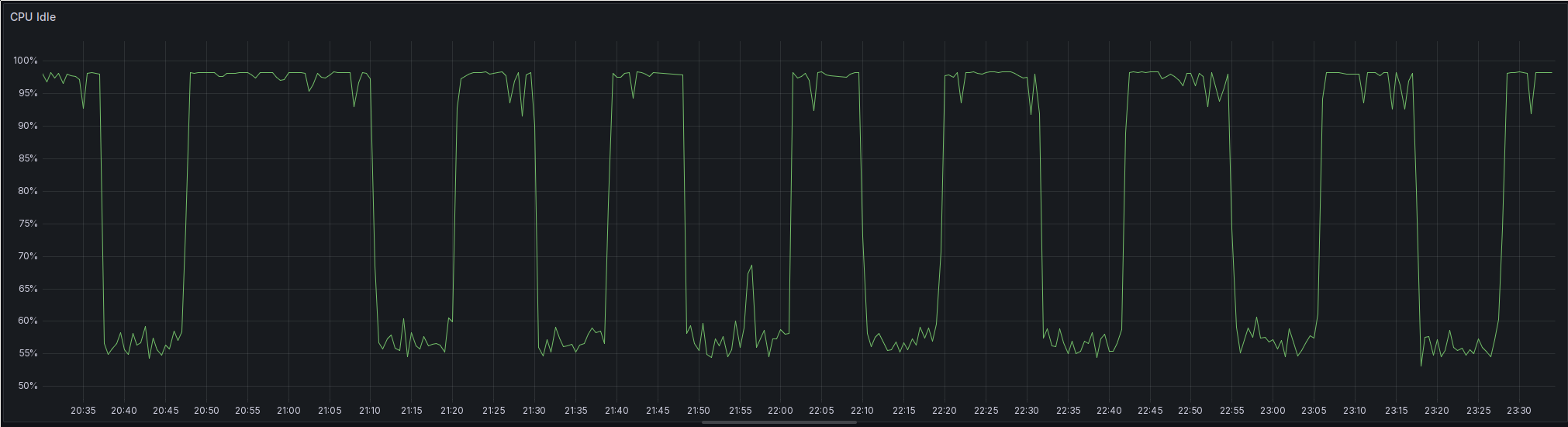Image resolution: width=1568 pixels, height=427 pixels.
Task: Click the 22:40 time axis label
Action: [x=1109, y=411]
